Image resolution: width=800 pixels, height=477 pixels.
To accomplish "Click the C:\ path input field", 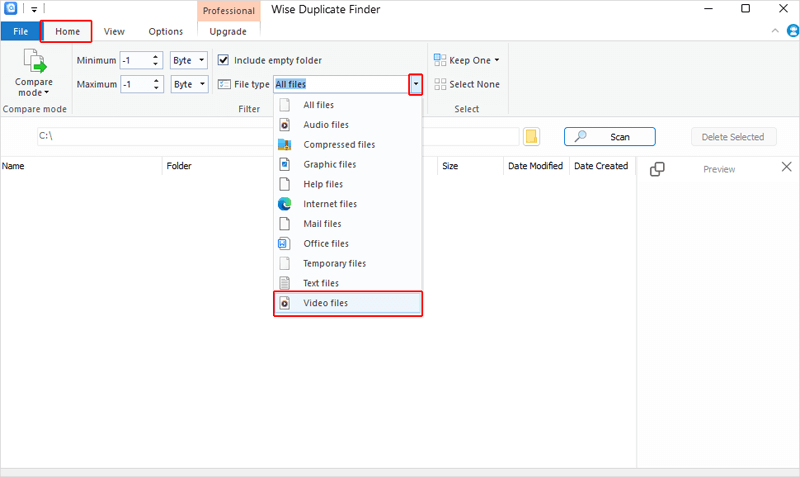I will (x=278, y=136).
